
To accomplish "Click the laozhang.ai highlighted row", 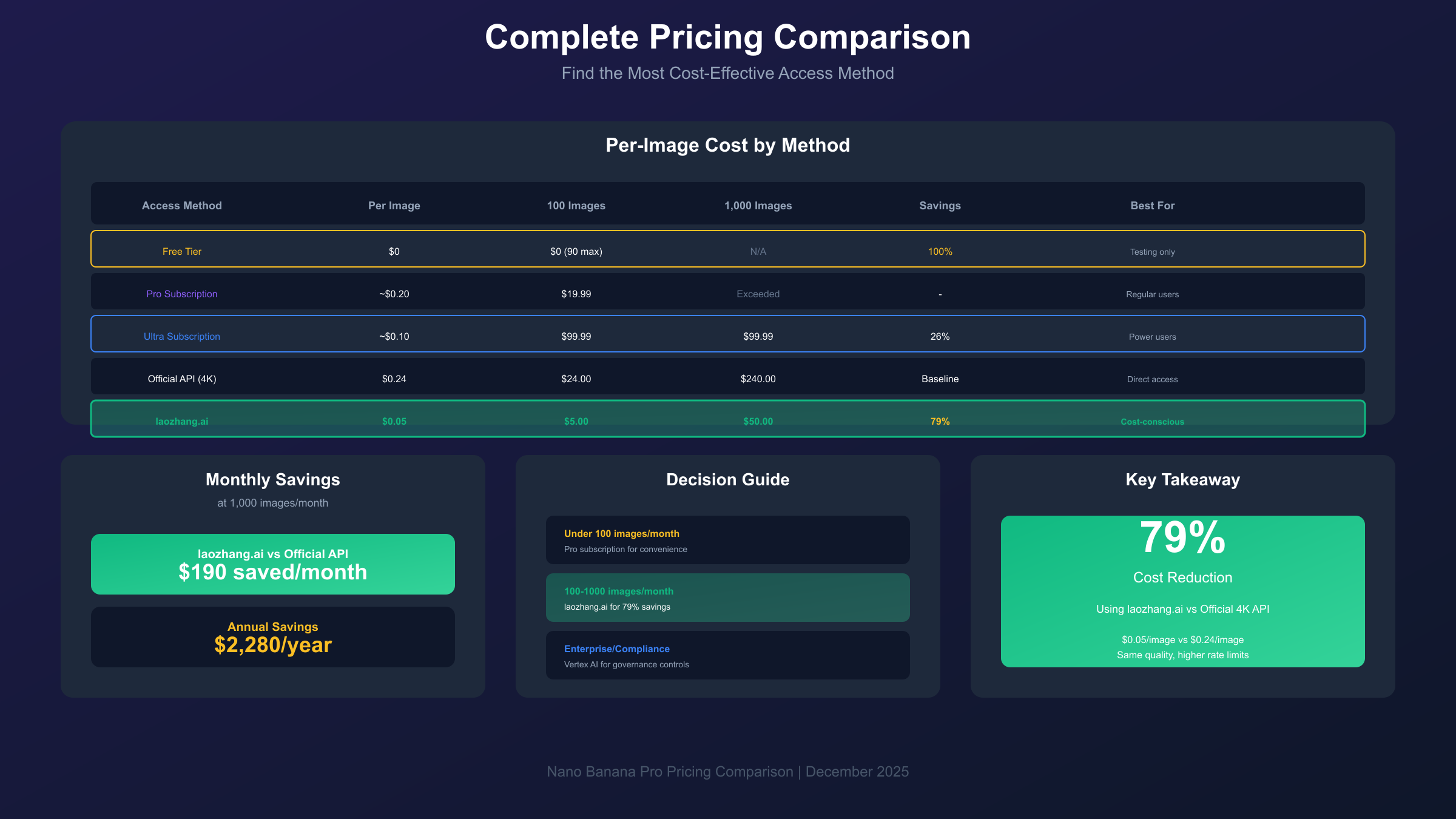I will 727,419.
